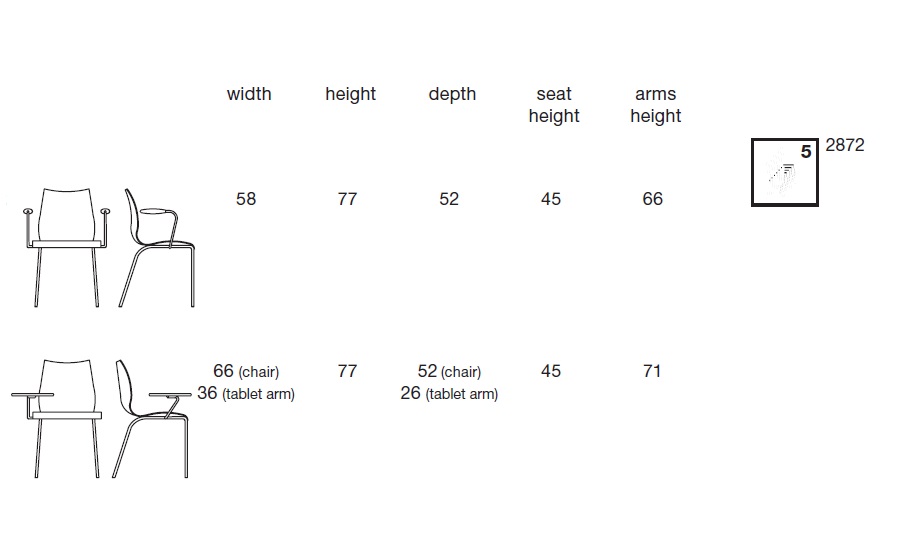Click the stacking icon showing number 5
Viewport: 913px width, 546px height.
pos(785,172)
